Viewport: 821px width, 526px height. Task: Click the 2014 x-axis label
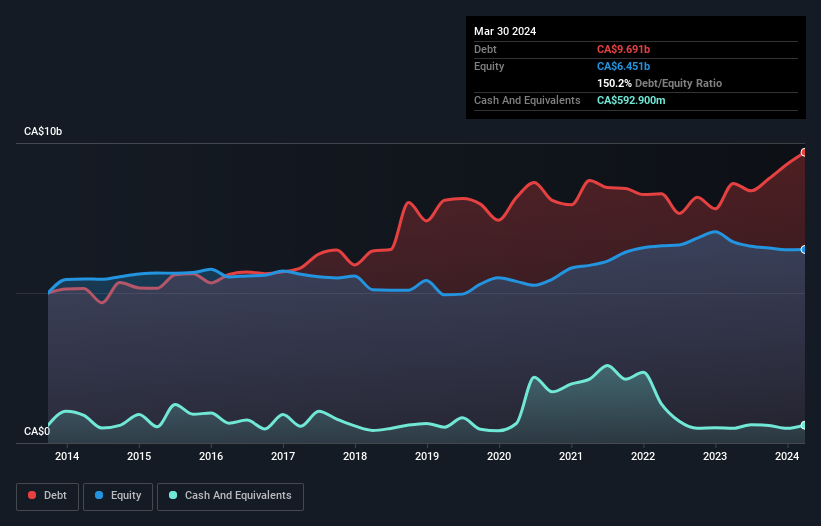(67, 456)
